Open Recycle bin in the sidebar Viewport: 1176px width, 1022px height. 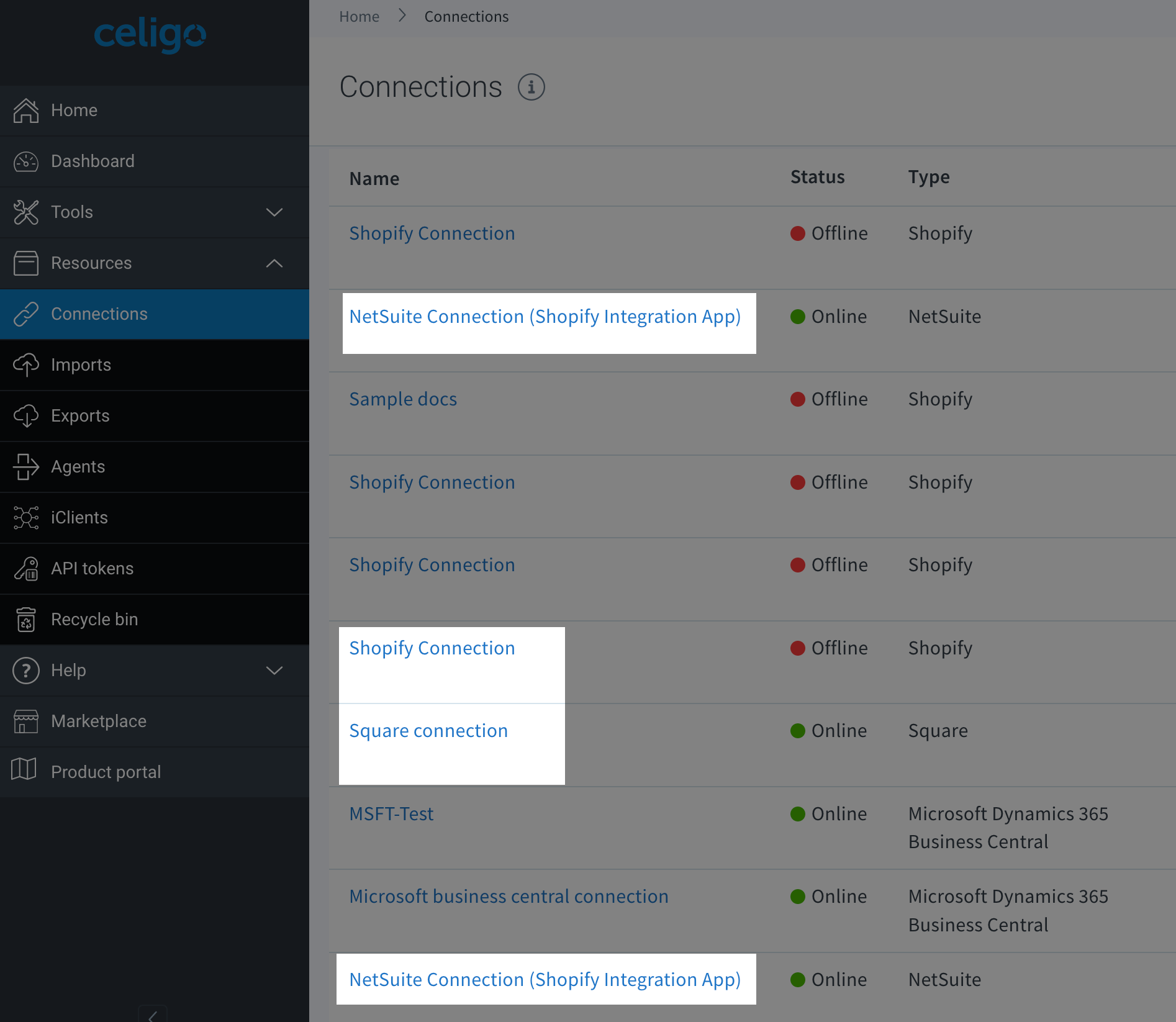pyautogui.click(x=155, y=620)
